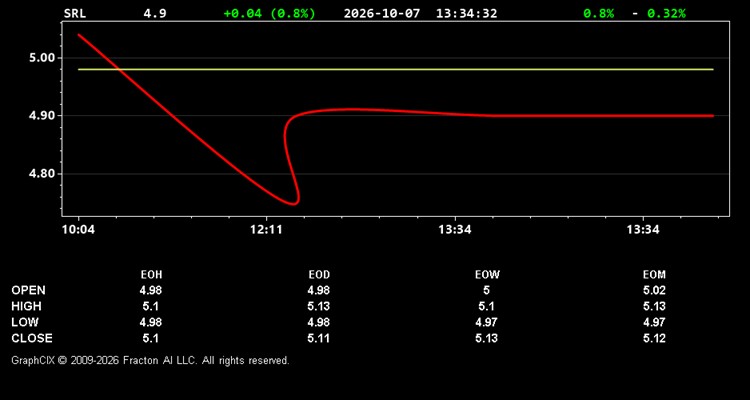The height and width of the screenshot is (400, 750).
Task: Click the 4.90 y-axis label
Action: [42, 116]
